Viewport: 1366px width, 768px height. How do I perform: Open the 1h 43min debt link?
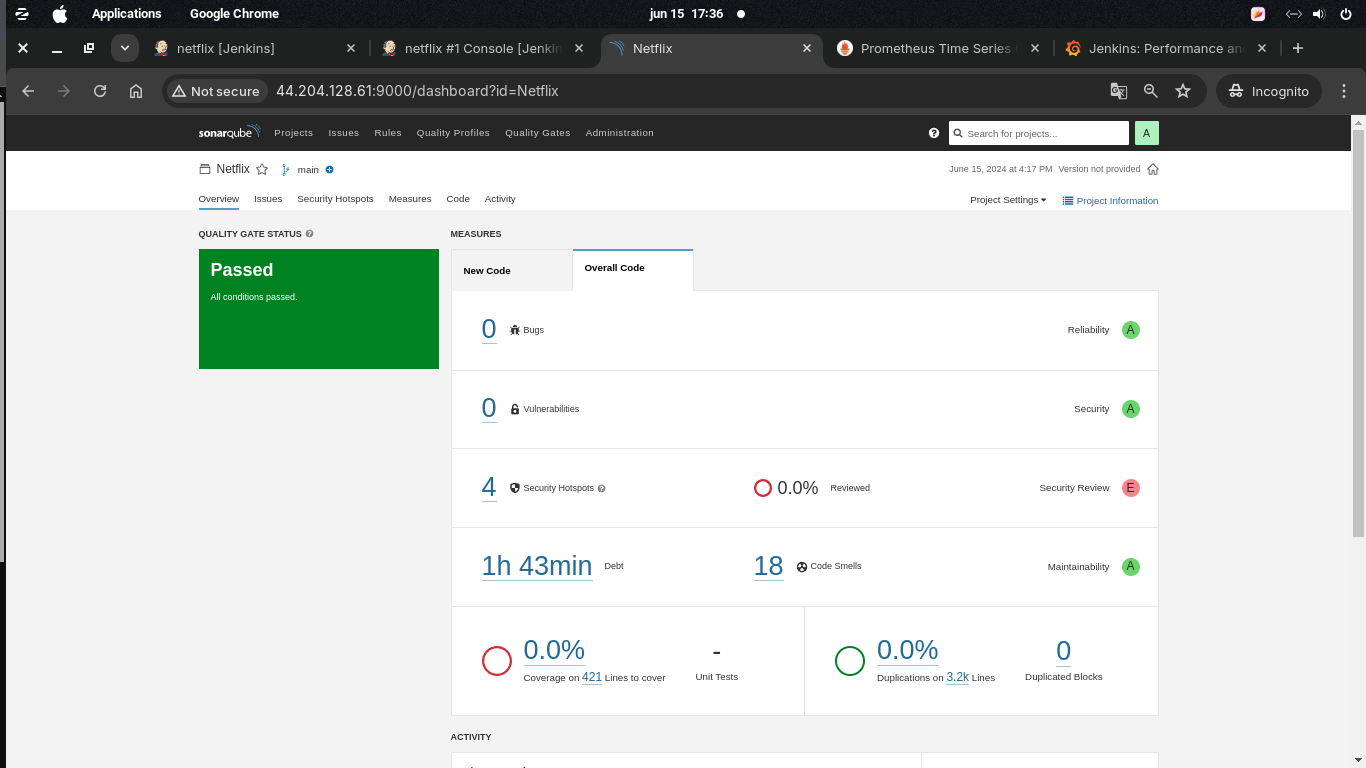click(x=537, y=566)
